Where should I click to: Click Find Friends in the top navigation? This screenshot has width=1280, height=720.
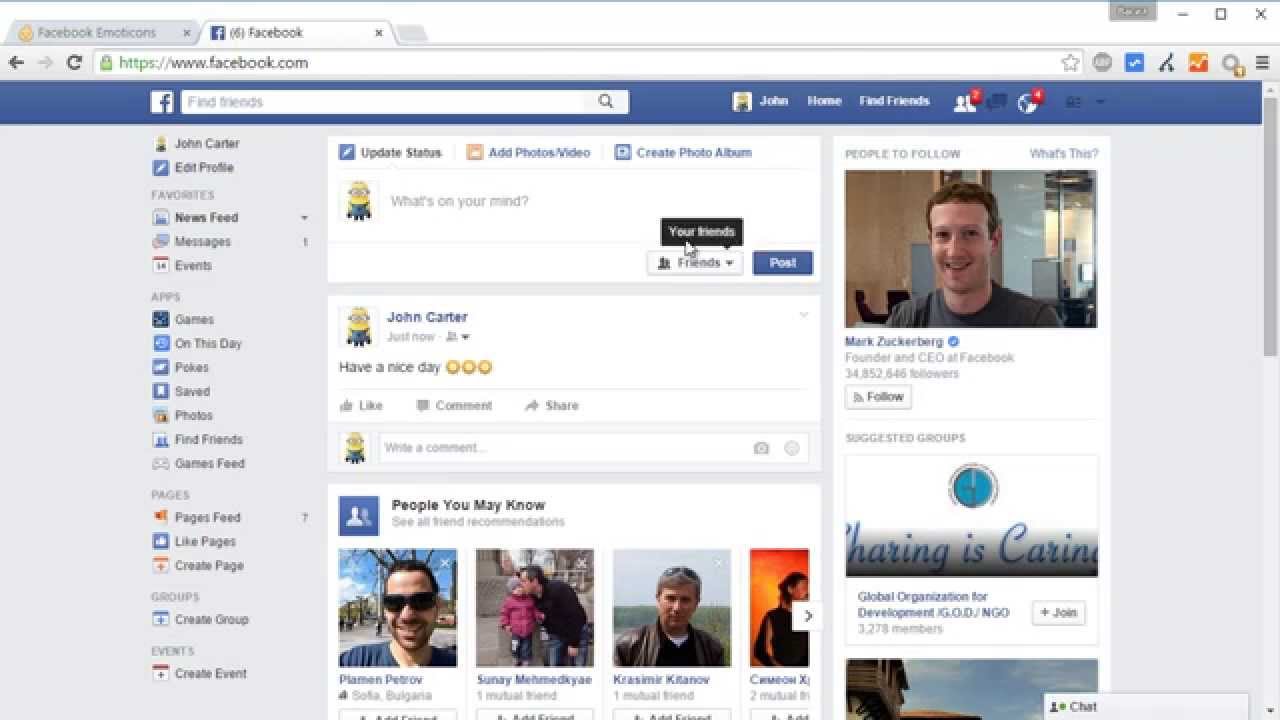(894, 101)
